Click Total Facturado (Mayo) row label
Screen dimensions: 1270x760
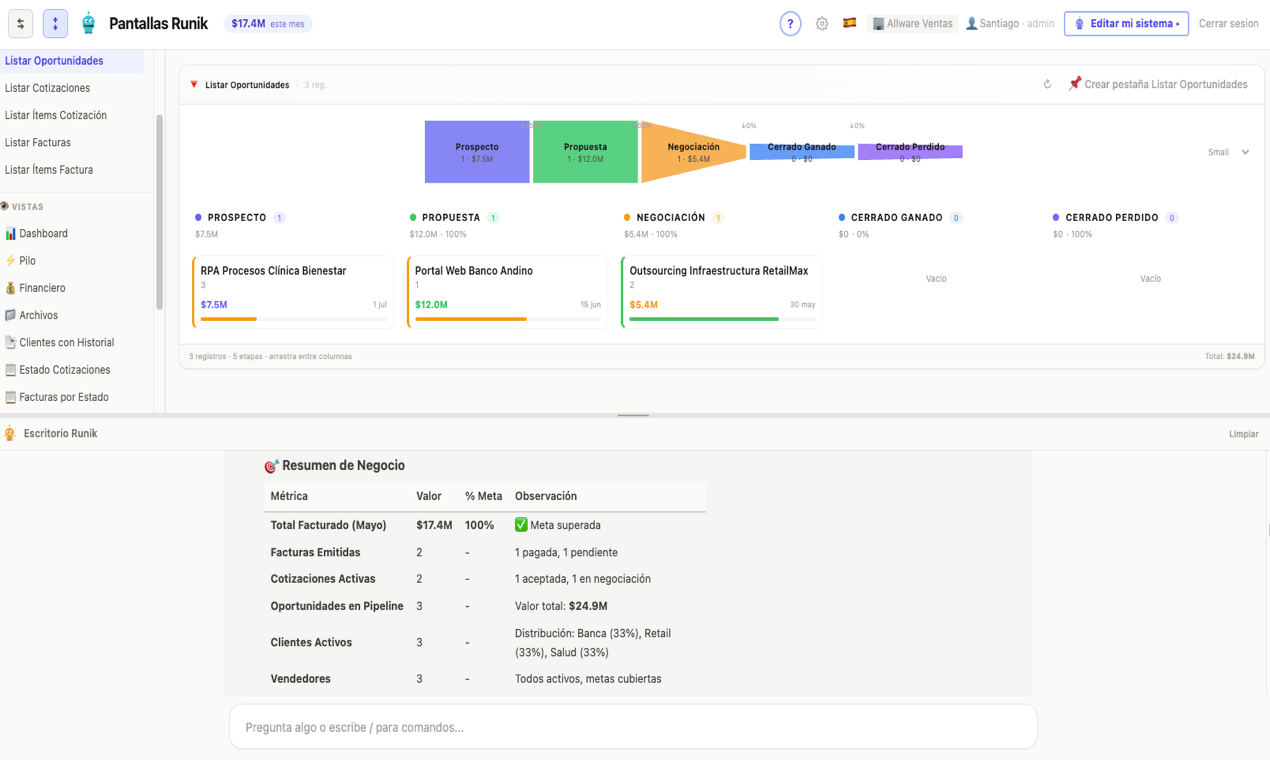point(328,525)
